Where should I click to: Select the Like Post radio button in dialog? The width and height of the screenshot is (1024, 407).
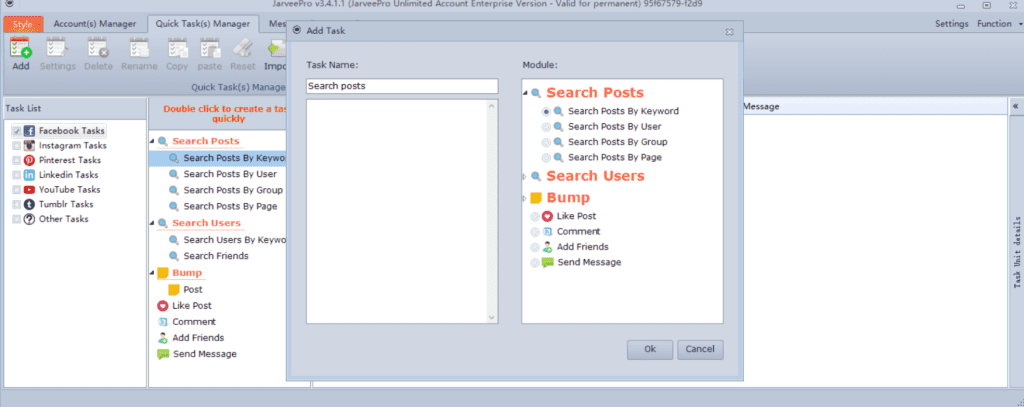coord(535,216)
